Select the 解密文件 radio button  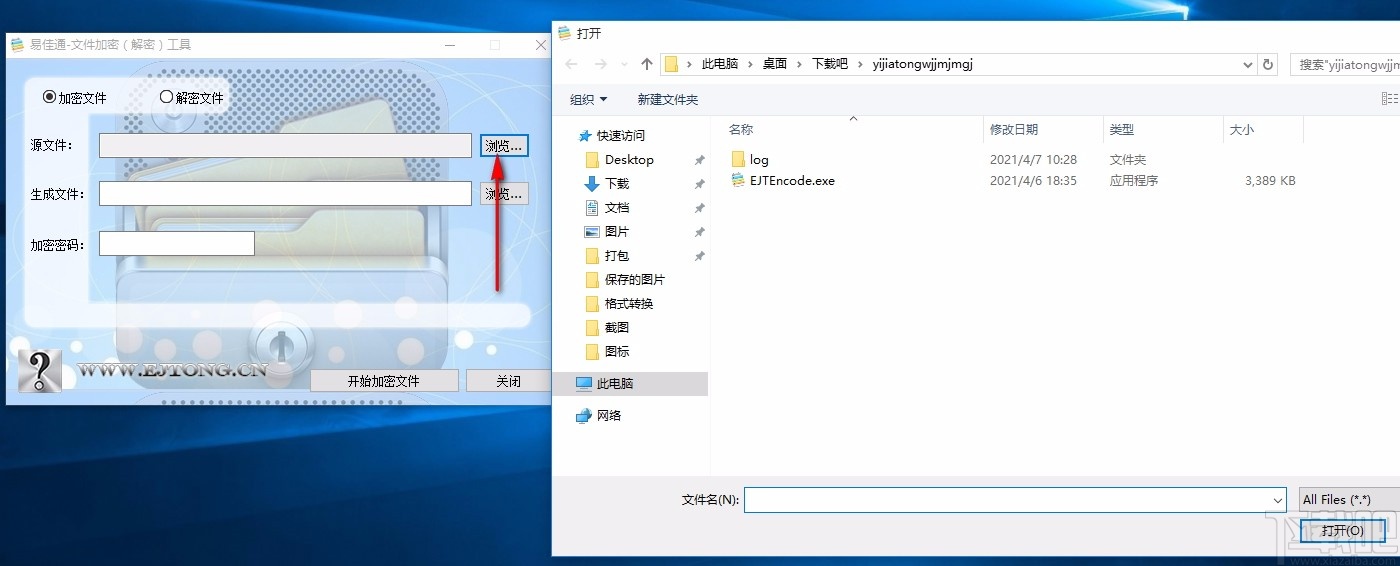point(167,98)
